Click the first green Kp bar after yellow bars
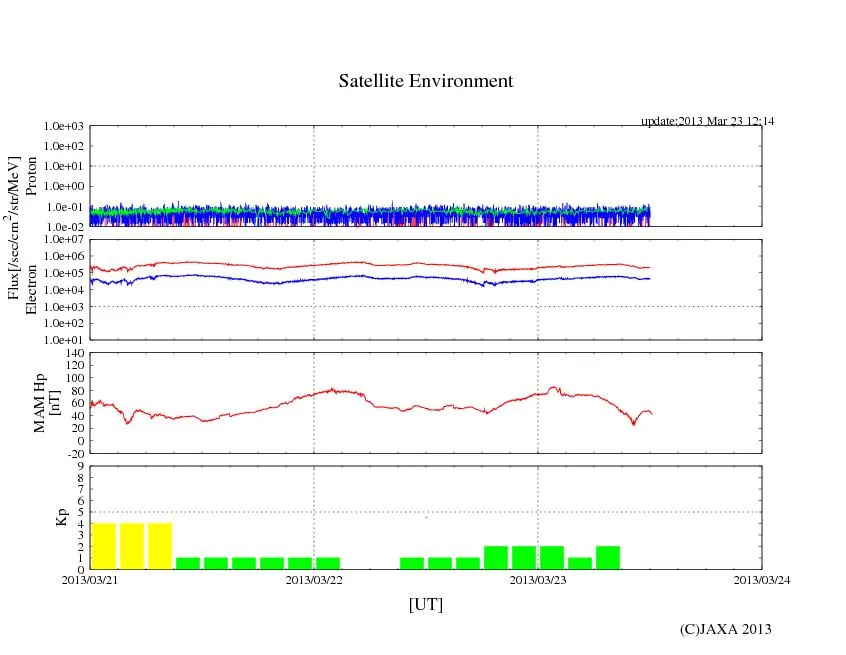 pyautogui.click(x=188, y=563)
